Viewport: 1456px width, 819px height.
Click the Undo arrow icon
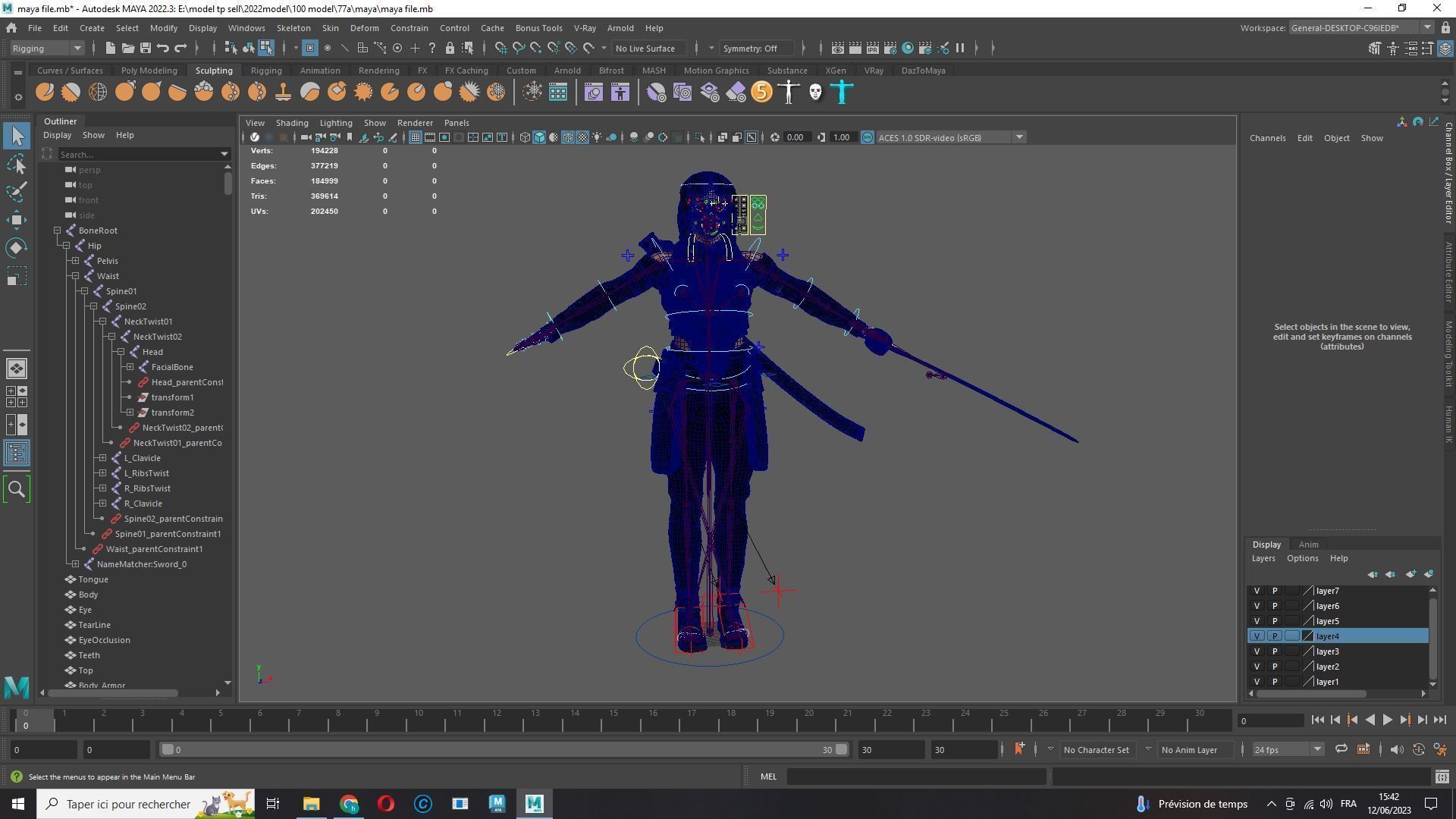tap(162, 49)
